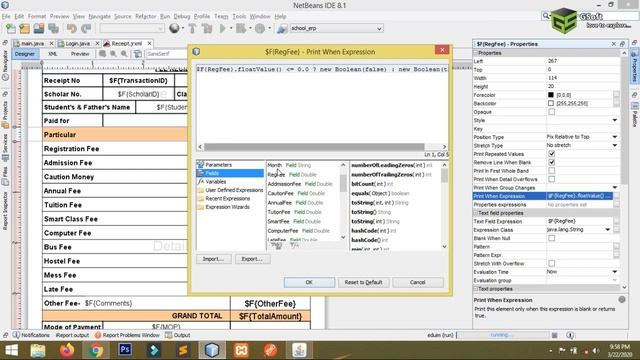Open Print When Group Changes dropdown

pyautogui.click(x=615, y=188)
